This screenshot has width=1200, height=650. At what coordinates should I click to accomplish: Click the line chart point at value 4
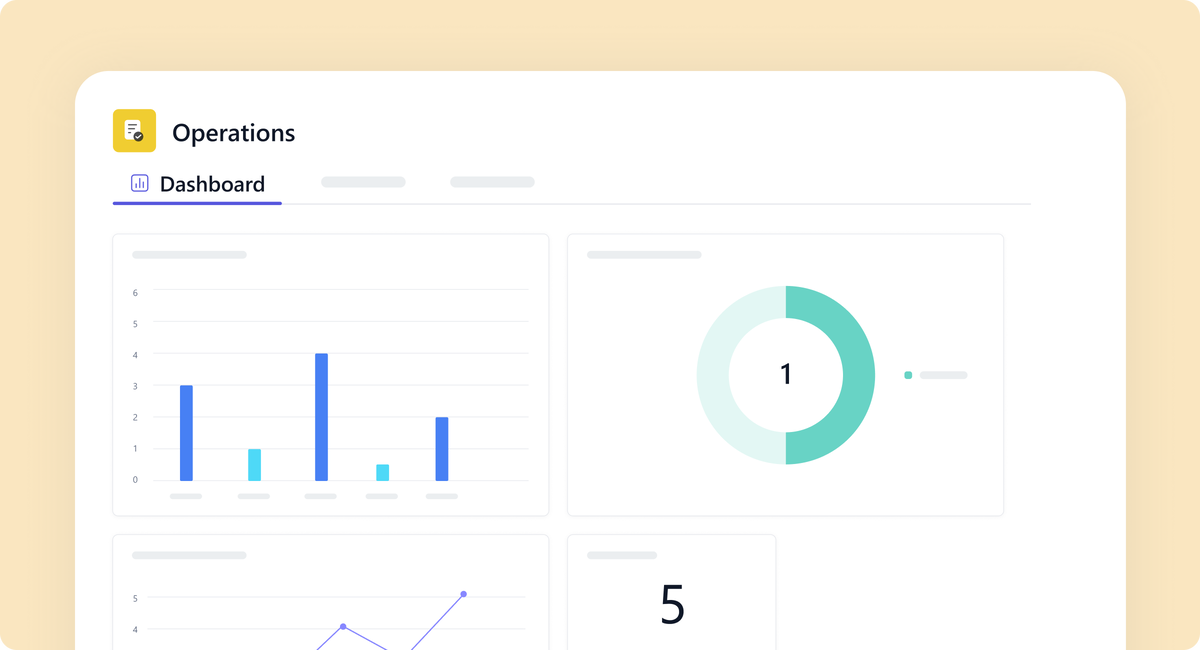point(343,626)
